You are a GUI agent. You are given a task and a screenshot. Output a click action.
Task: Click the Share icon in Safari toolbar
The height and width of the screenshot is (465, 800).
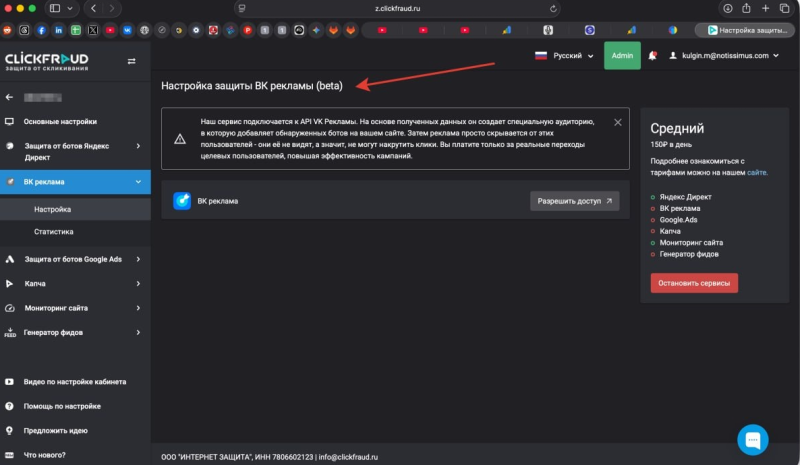coord(746,8)
